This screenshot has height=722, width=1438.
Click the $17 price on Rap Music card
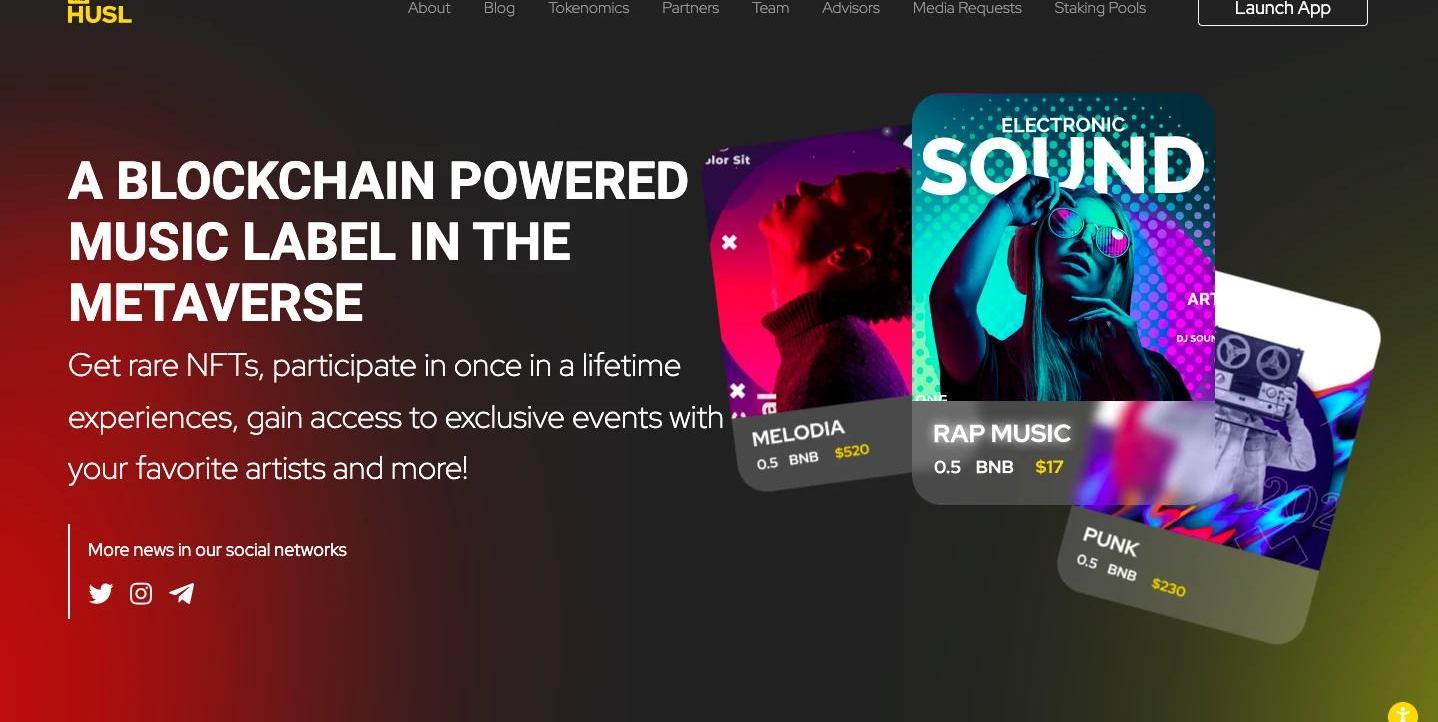(1049, 467)
